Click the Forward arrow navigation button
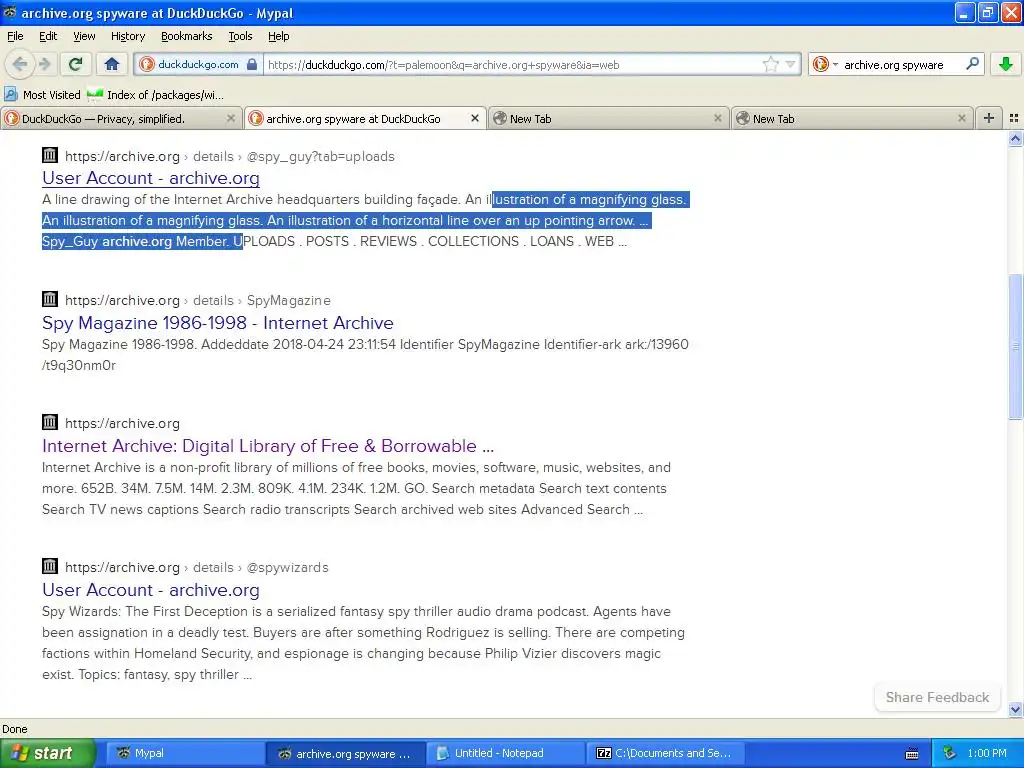1024x768 pixels. (45, 64)
